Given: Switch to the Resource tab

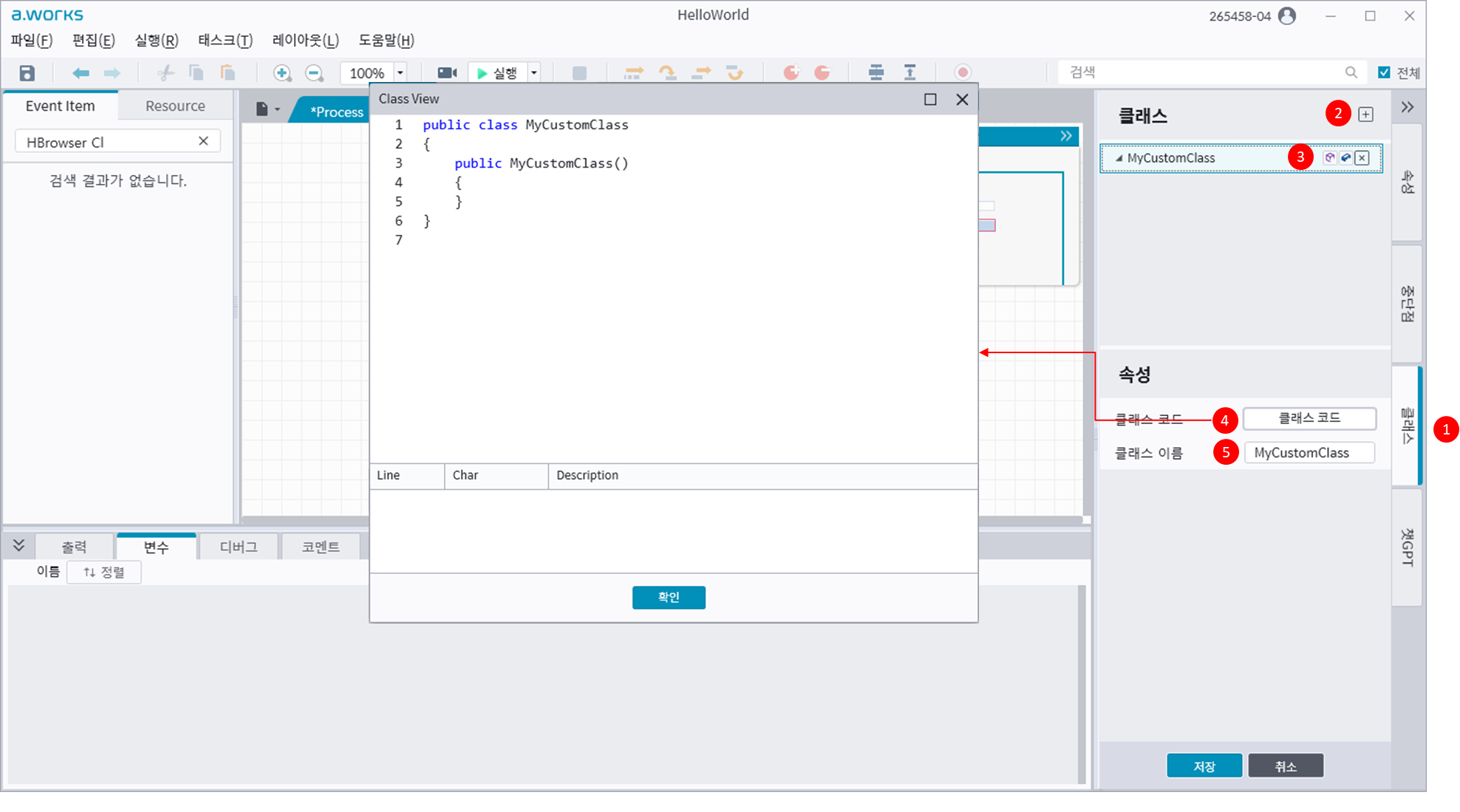Looking at the screenshot, I should [175, 106].
